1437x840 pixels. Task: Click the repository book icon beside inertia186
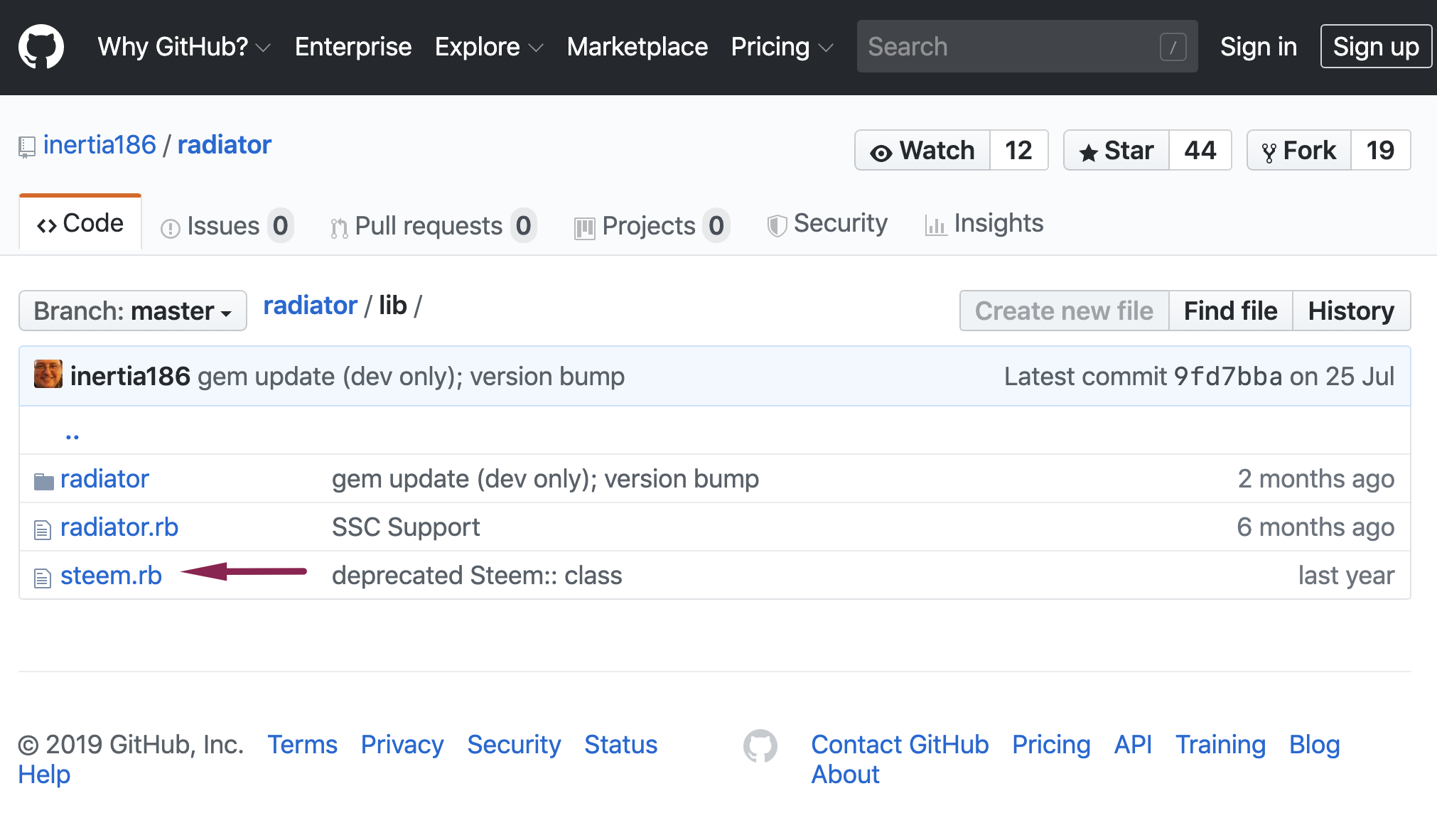click(x=27, y=147)
